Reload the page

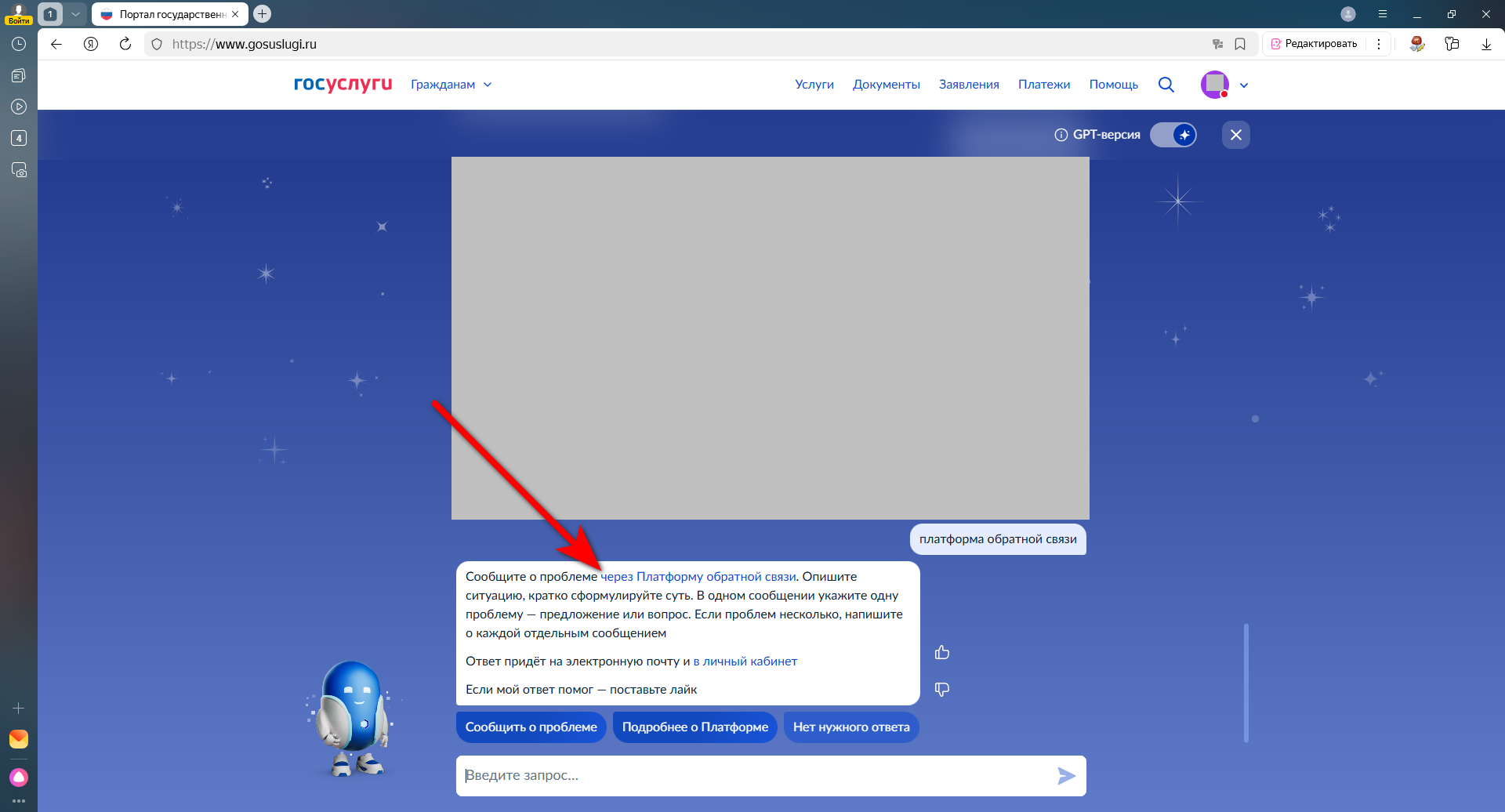click(x=125, y=44)
